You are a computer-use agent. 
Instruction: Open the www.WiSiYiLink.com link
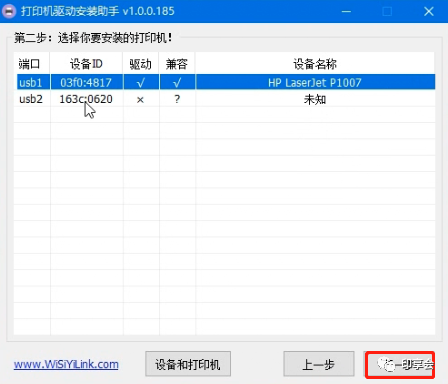pos(66,364)
